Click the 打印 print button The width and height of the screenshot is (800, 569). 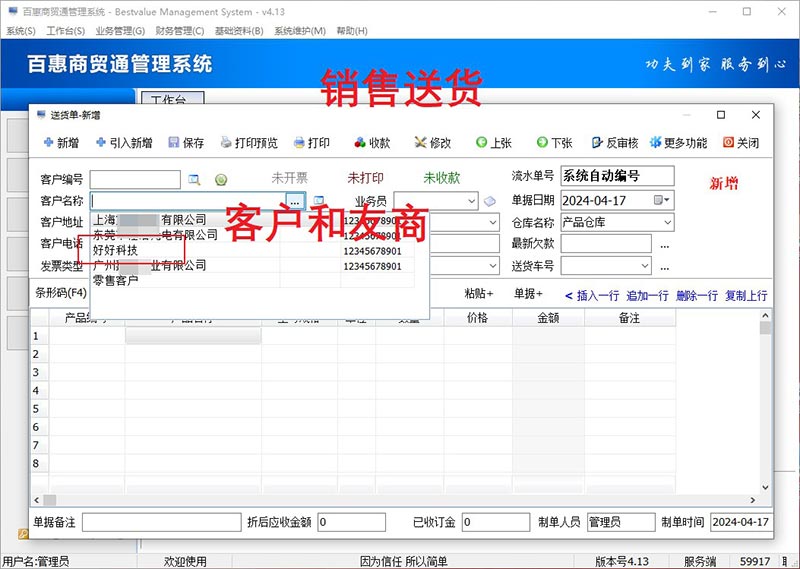(x=312, y=143)
